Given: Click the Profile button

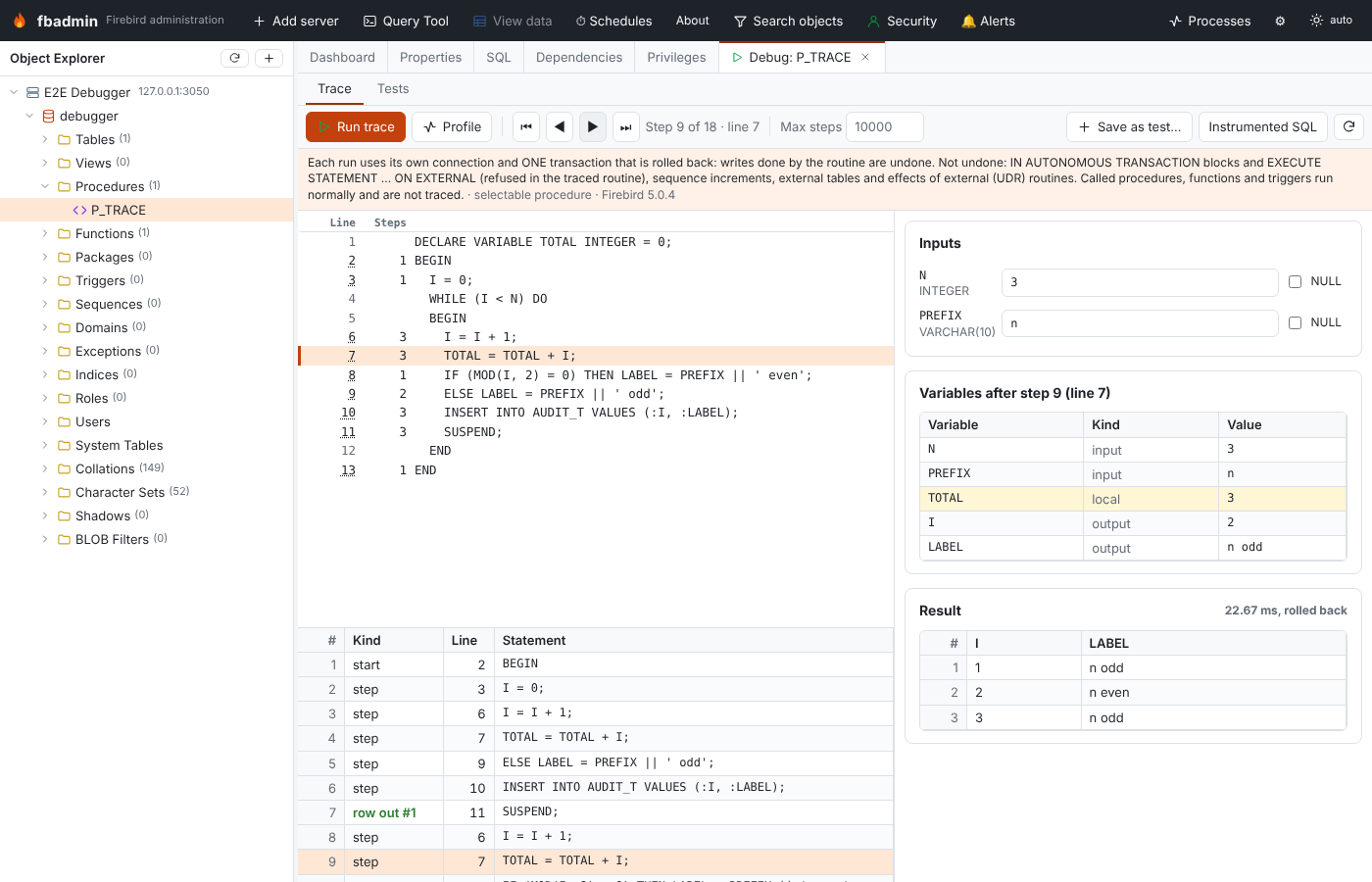Looking at the screenshot, I should point(452,126).
